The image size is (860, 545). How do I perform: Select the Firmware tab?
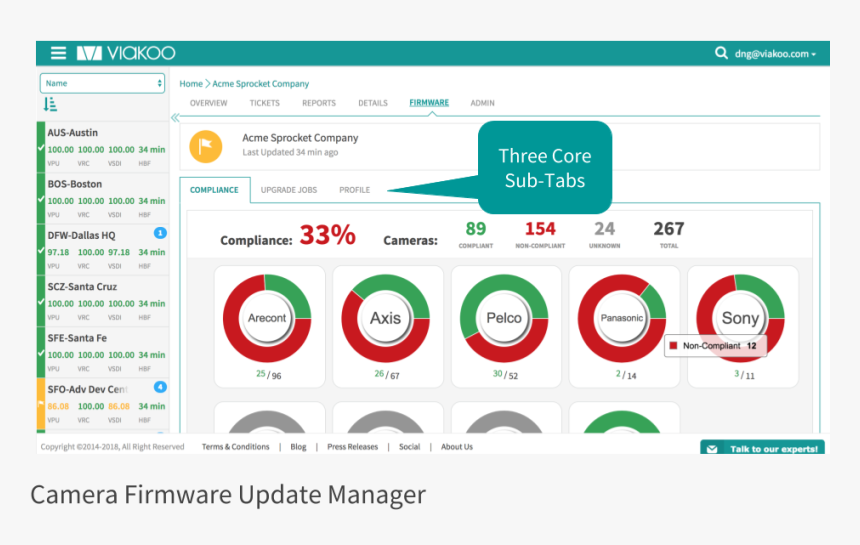coord(429,103)
